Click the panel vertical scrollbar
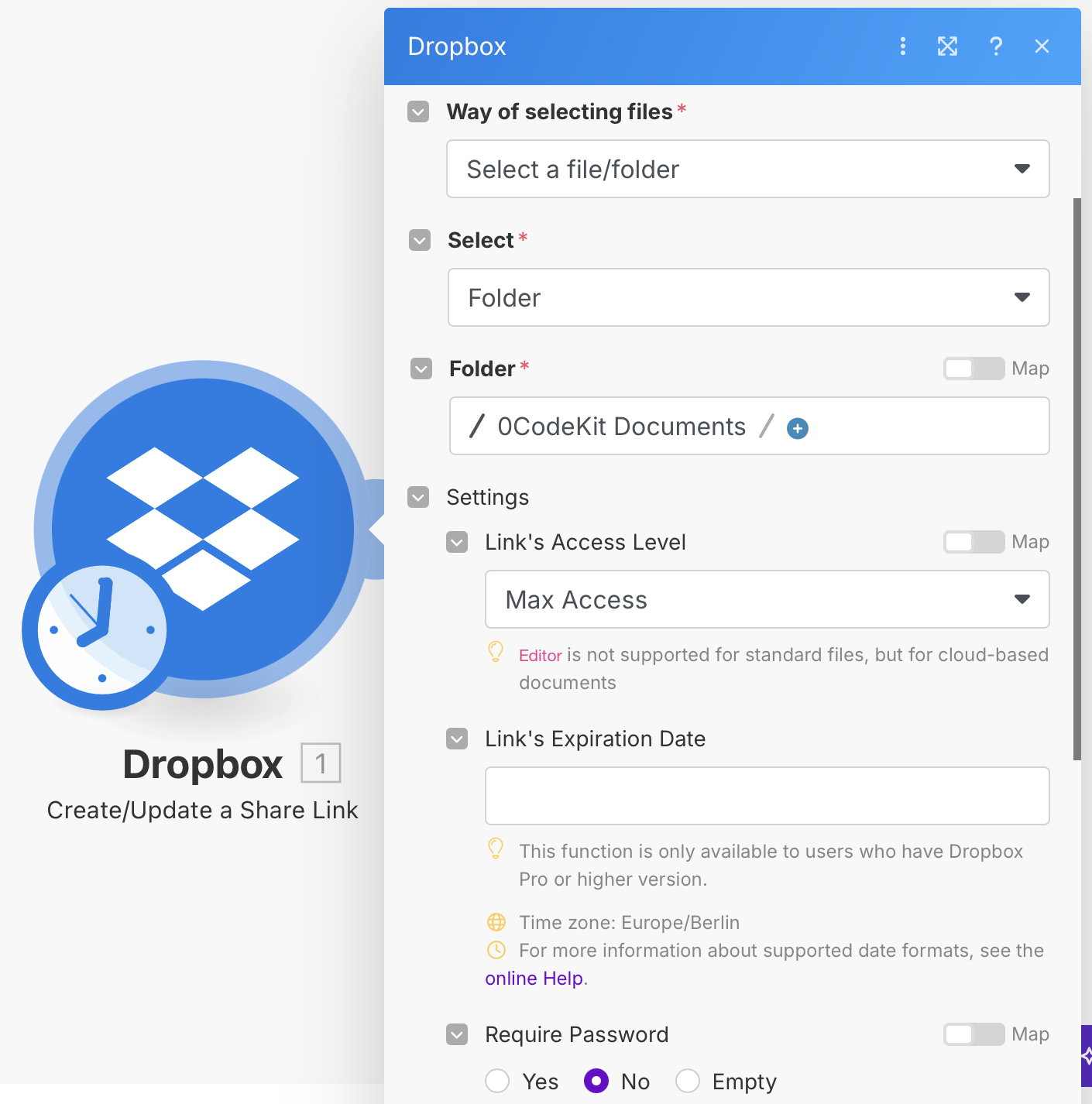The image size is (1092, 1104). tap(1077, 478)
